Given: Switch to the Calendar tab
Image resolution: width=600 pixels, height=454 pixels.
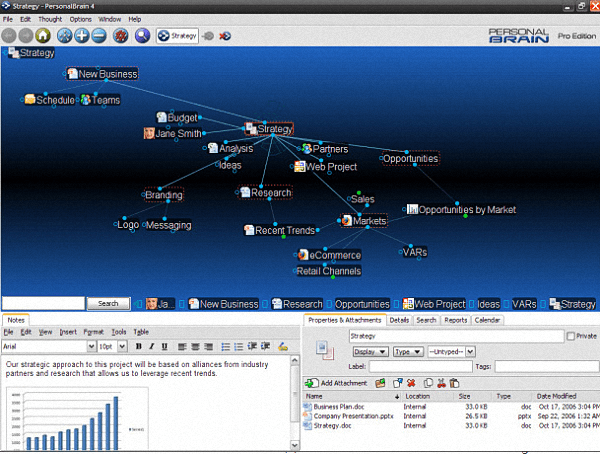Looking at the screenshot, I should tap(487, 320).
